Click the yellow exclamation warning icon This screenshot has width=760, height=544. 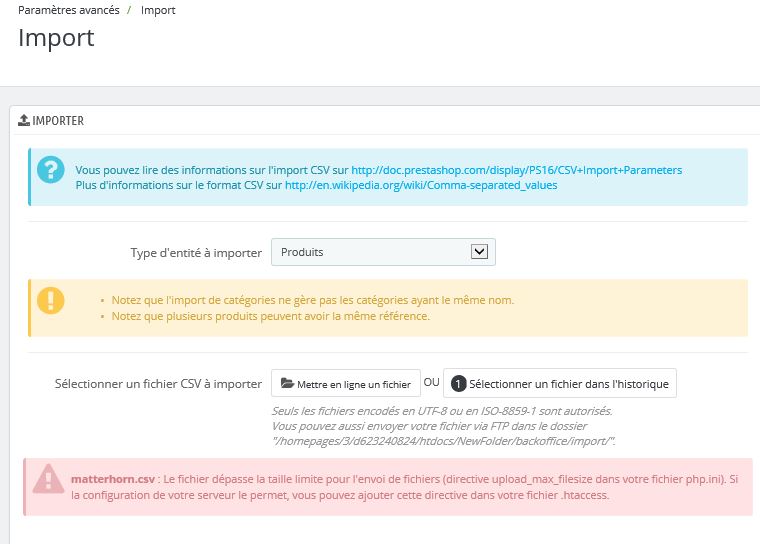tap(50, 300)
